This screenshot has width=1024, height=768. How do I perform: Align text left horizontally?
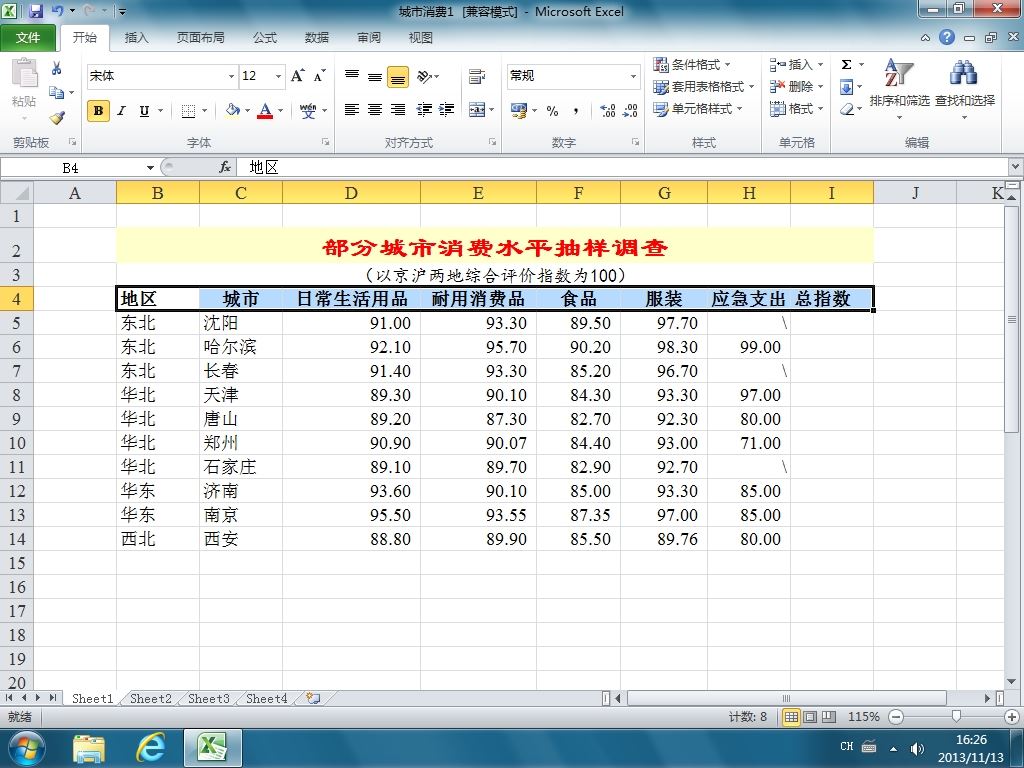352,110
